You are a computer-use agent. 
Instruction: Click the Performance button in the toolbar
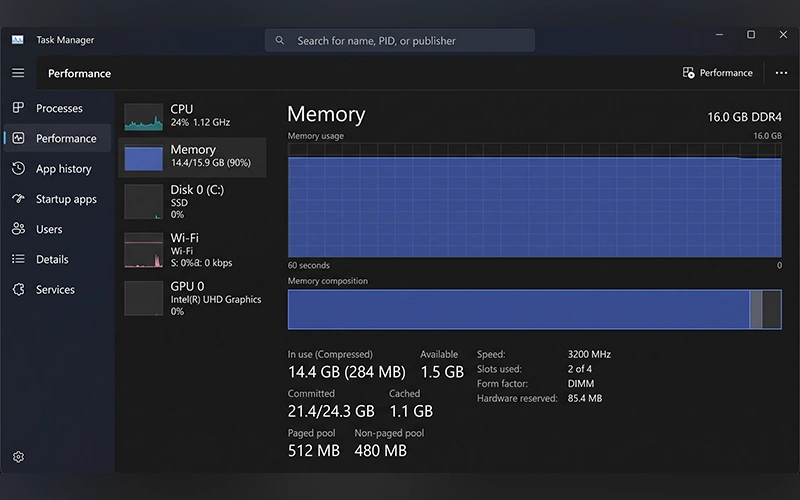coord(717,73)
